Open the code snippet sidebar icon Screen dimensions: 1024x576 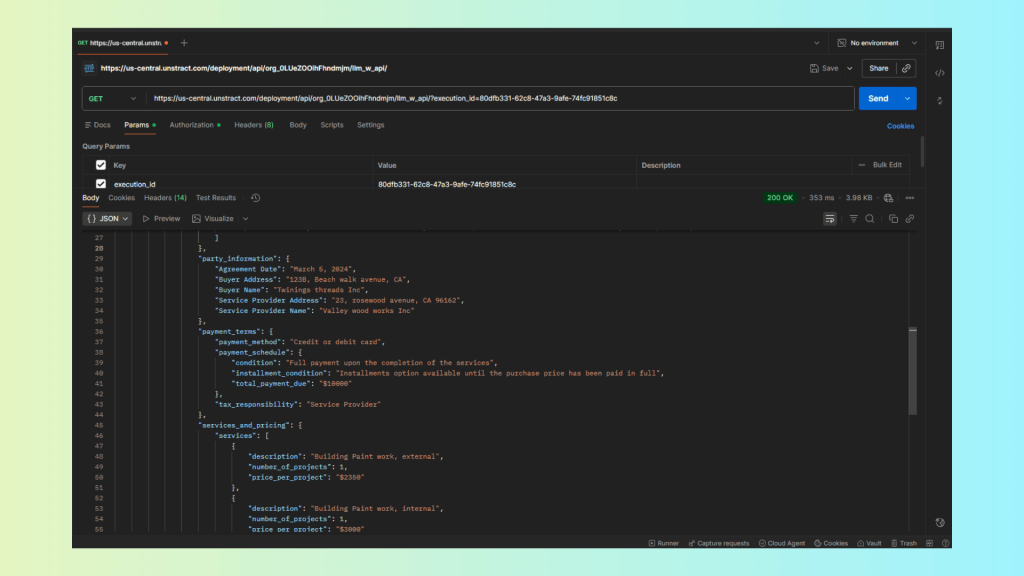pyautogui.click(x=939, y=73)
